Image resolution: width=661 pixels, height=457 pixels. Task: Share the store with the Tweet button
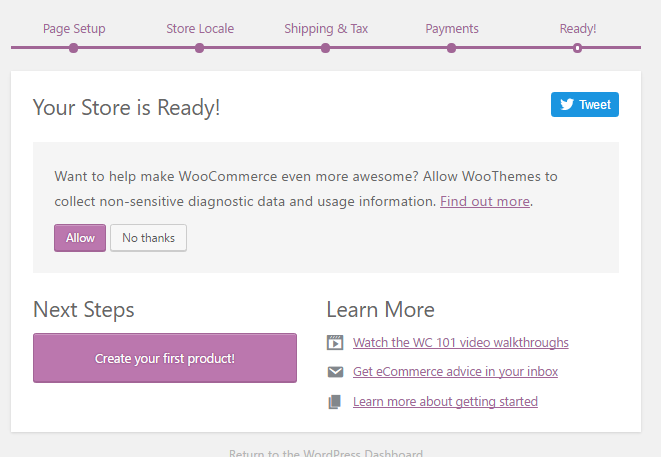pos(585,105)
